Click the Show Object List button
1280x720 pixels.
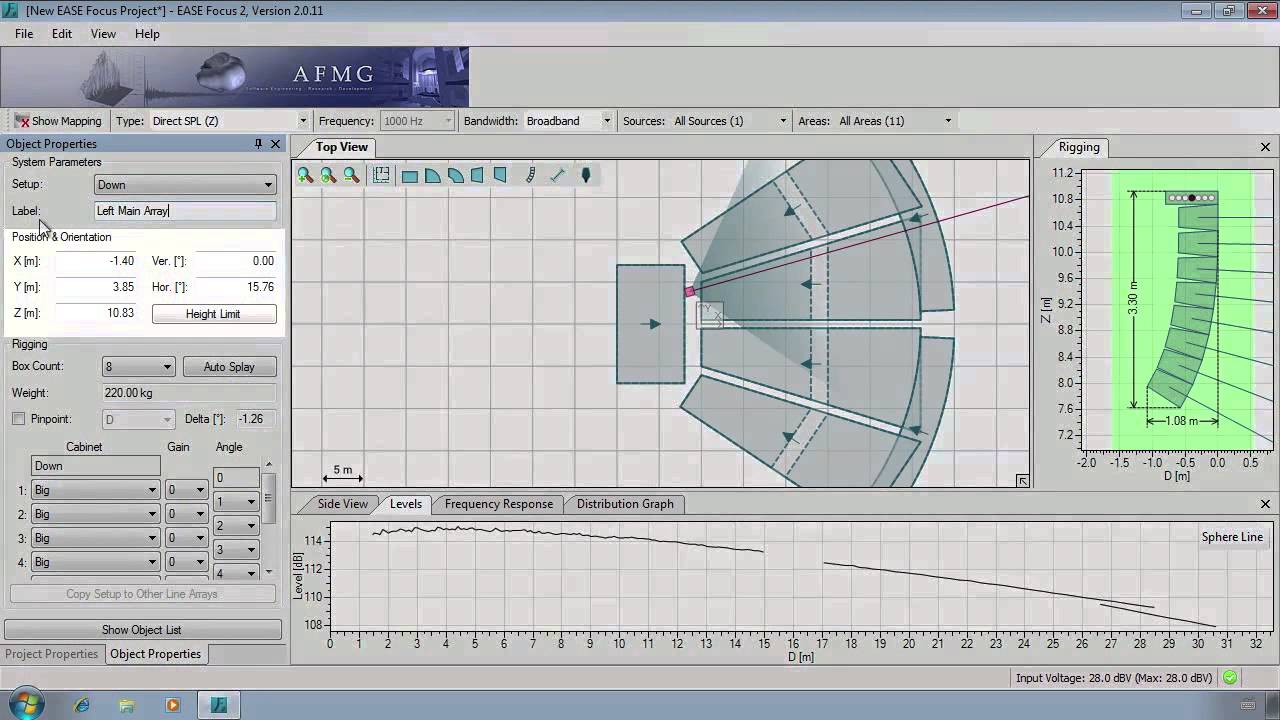(141, 630)
